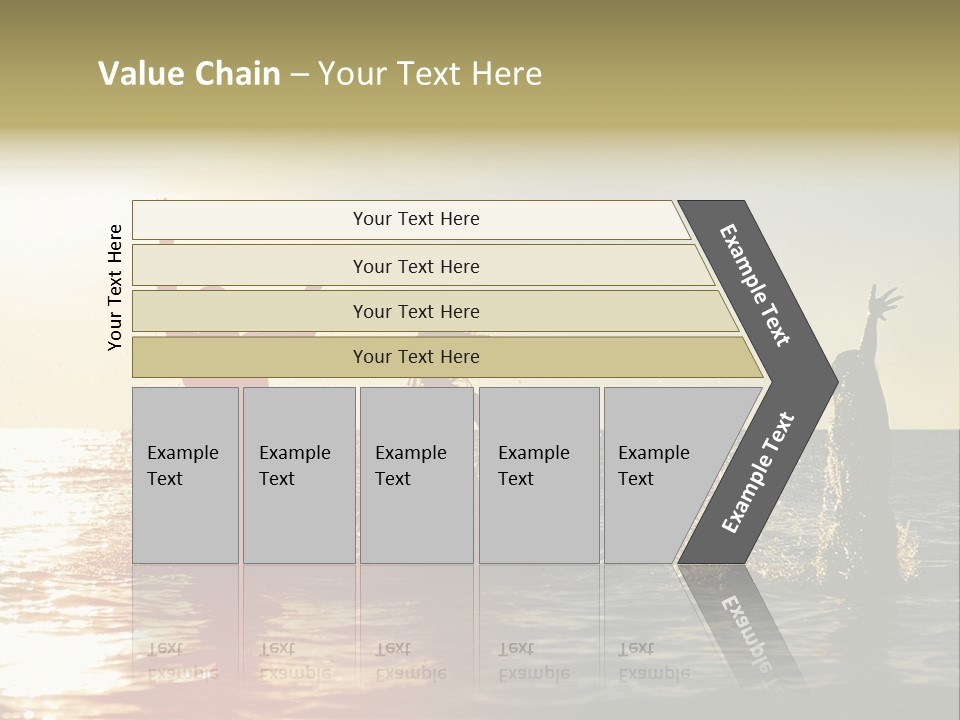Screen dimensions: 960x720
Task: Select the second Your Text Here bar
Action: point(422,265)
